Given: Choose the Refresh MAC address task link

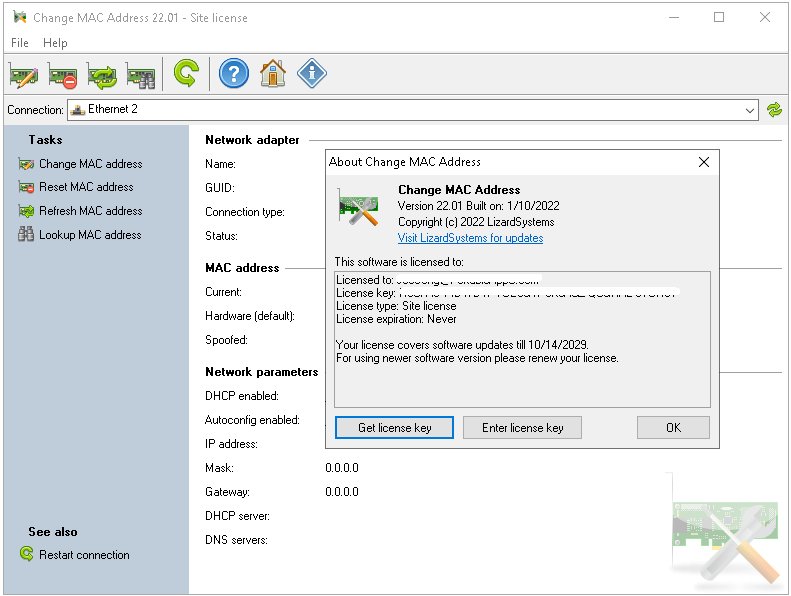Looking at the screenshot, I should point(91,211).
